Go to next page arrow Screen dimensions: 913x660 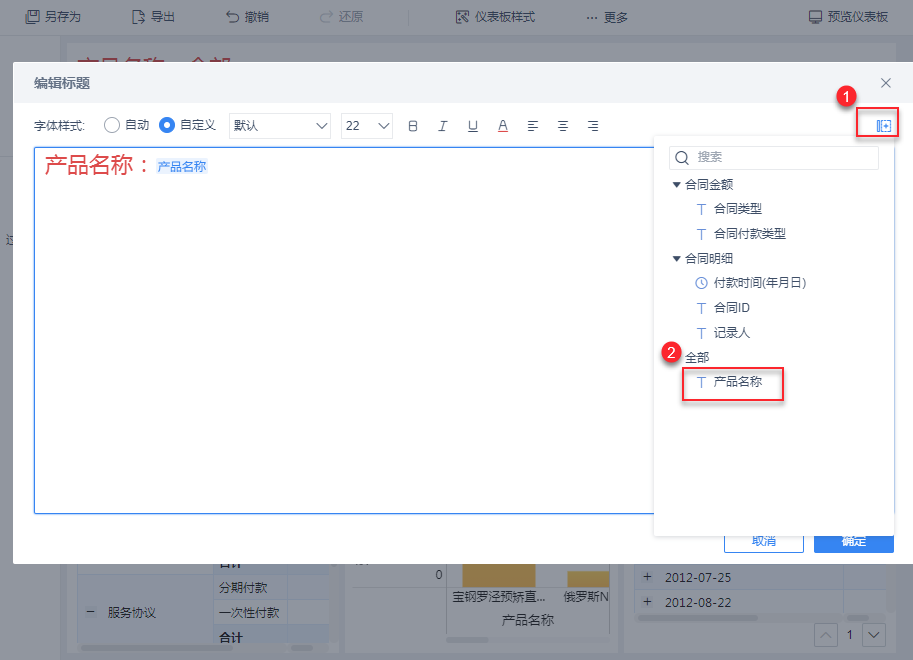click(873, 635)
